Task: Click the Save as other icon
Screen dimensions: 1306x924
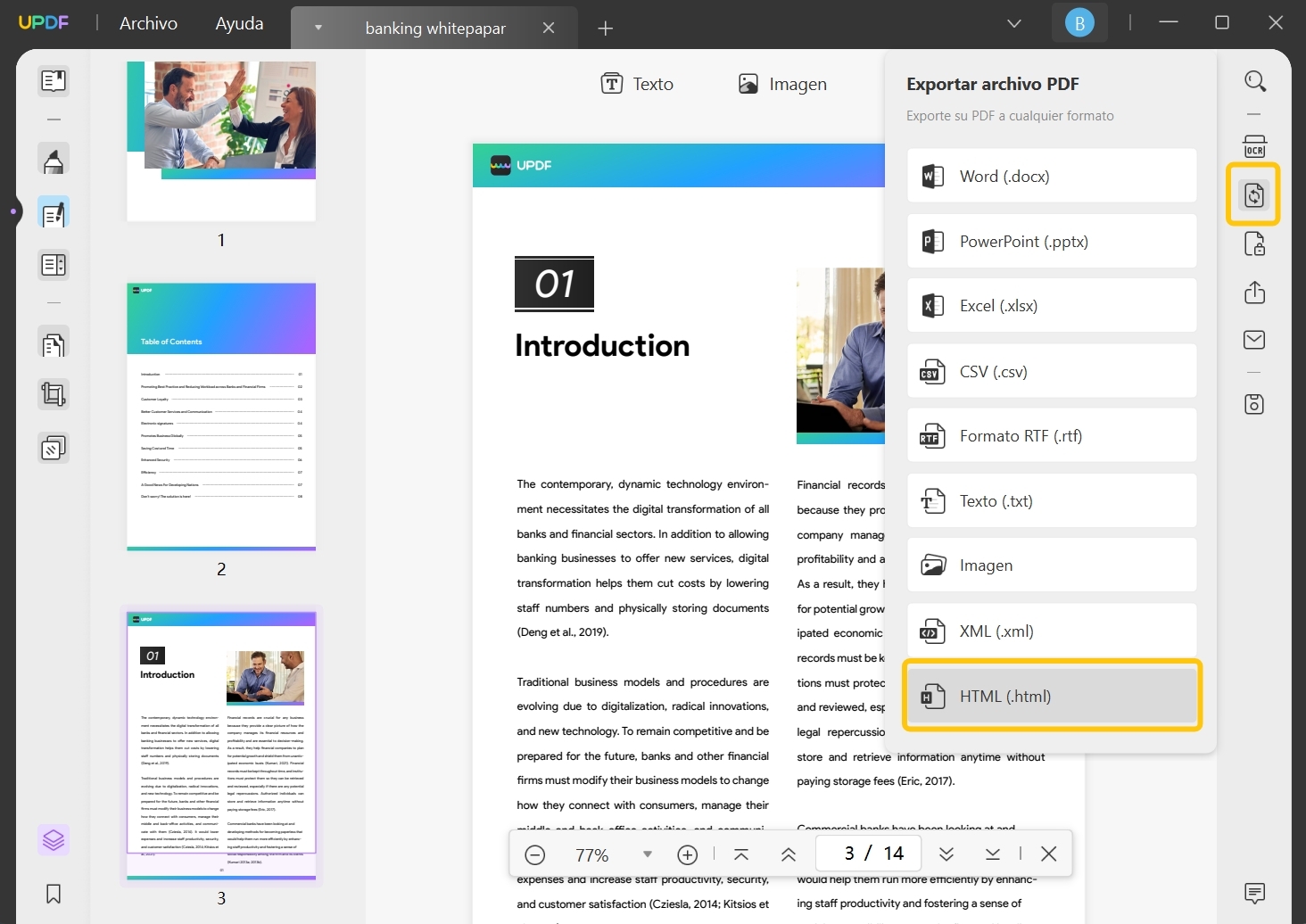Action: pyautogui.click(x=1254, y=404)
